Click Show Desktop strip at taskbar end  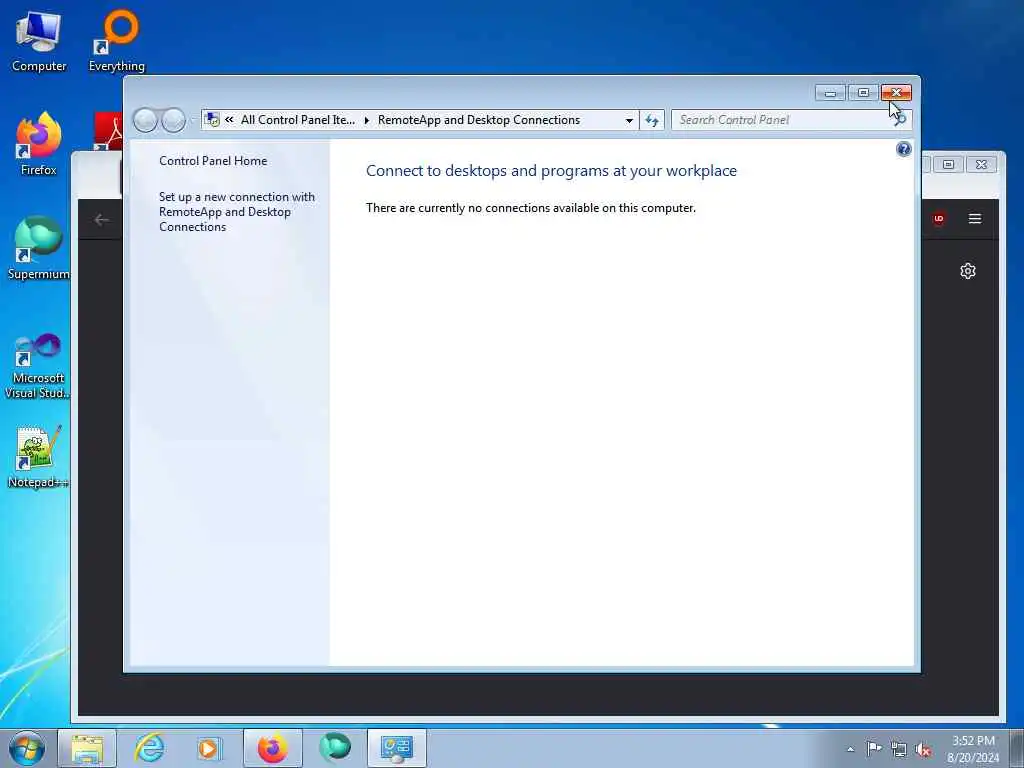coord(1017,748)
